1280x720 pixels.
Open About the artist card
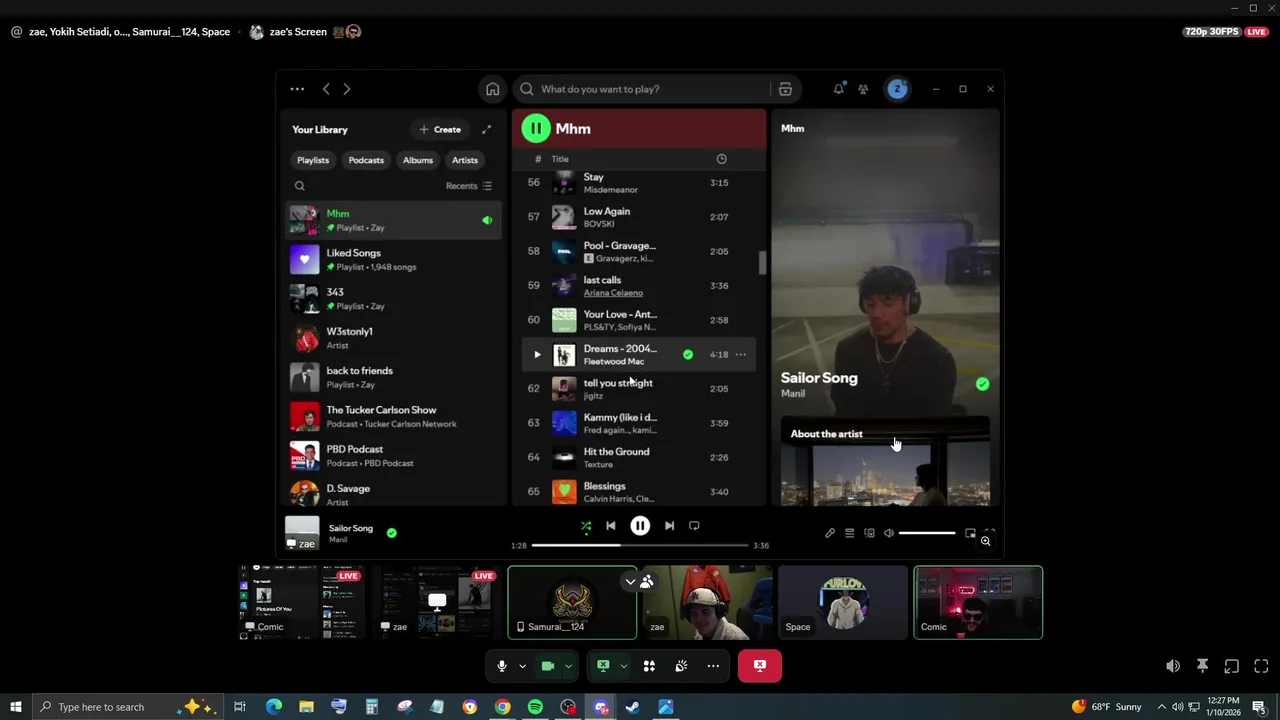pos(885,462)
